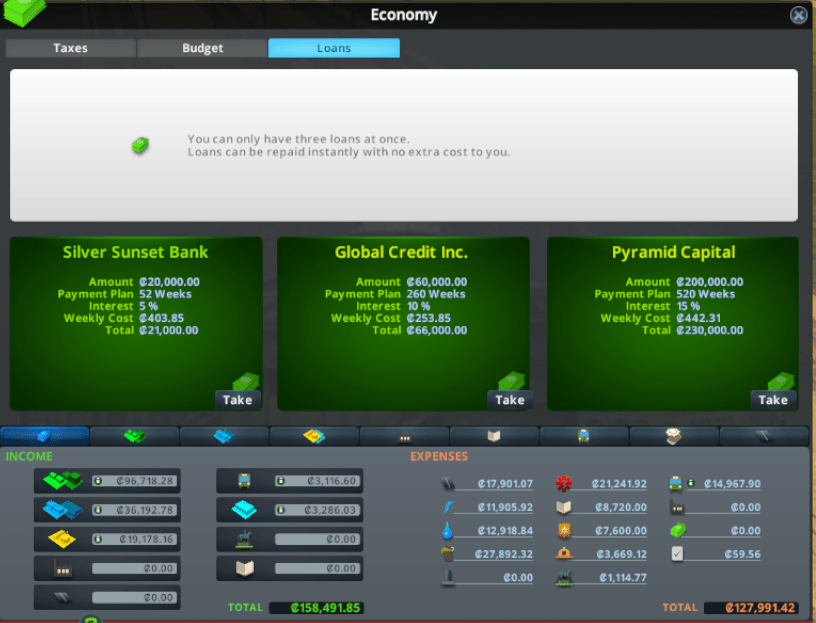This screenshot has width=816, height=623.
Task: Click the book education expense icon
Action: [x=564, y=507]
